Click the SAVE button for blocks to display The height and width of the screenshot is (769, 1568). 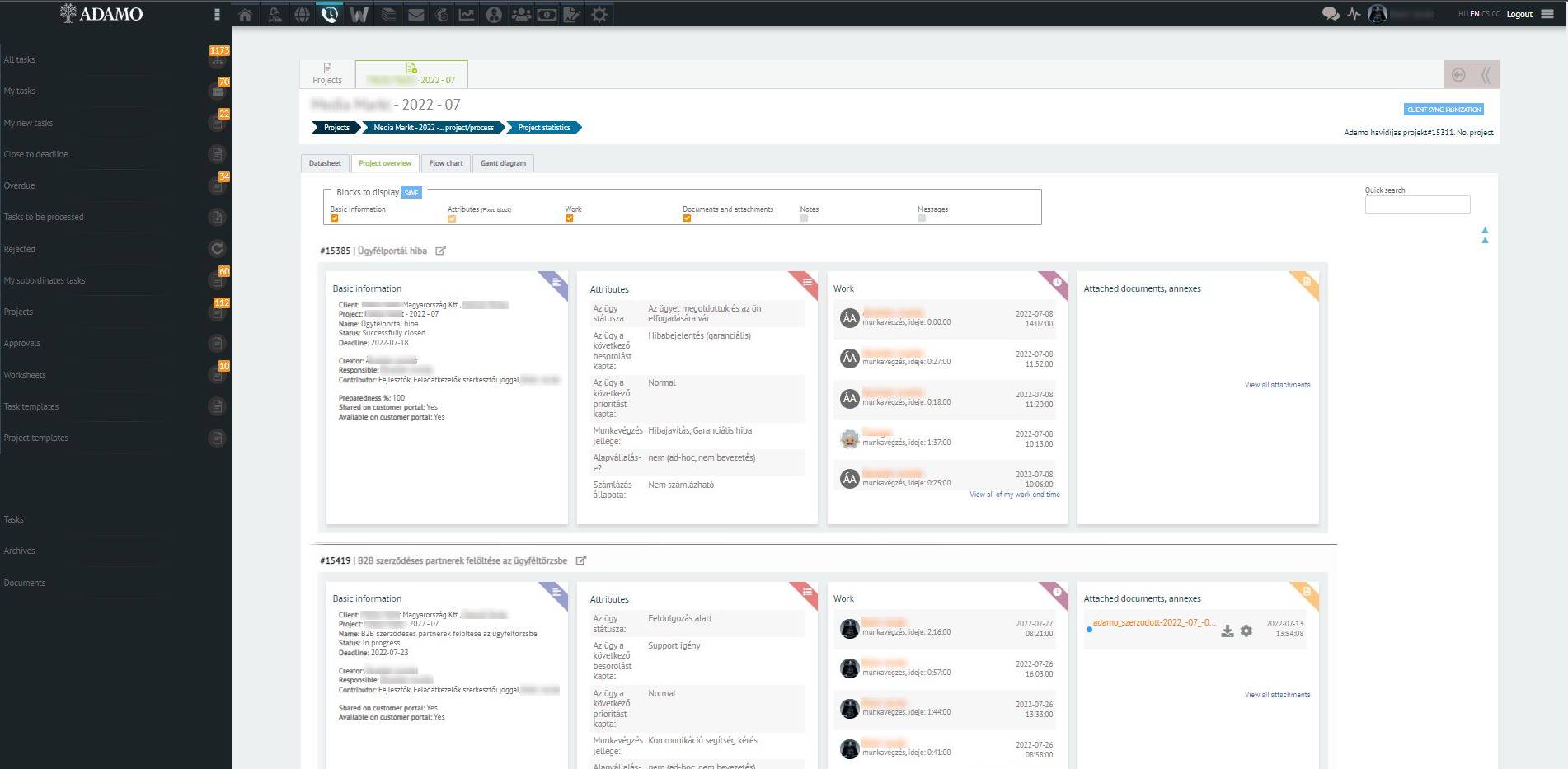click(x=411, y=192)
